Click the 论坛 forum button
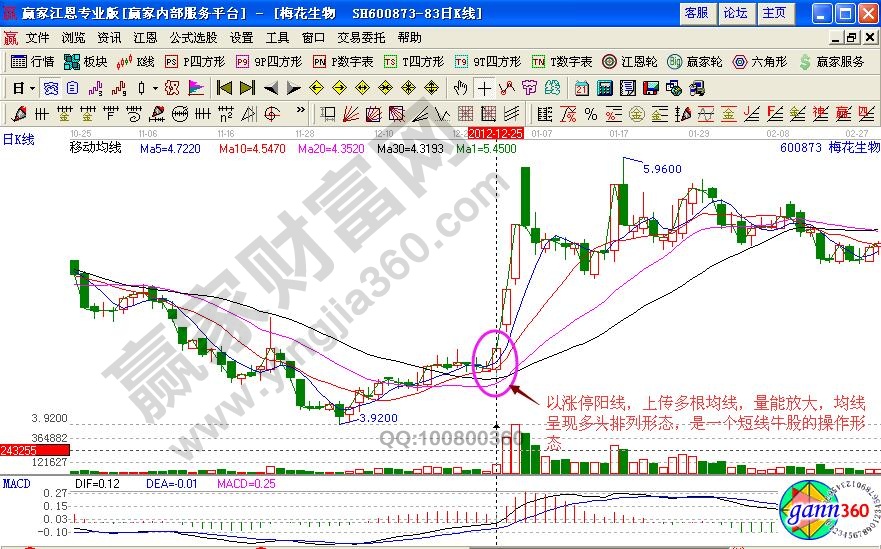The width and height of the screenshot is (881, 549). pyautogui.click(x=735, y=13)
